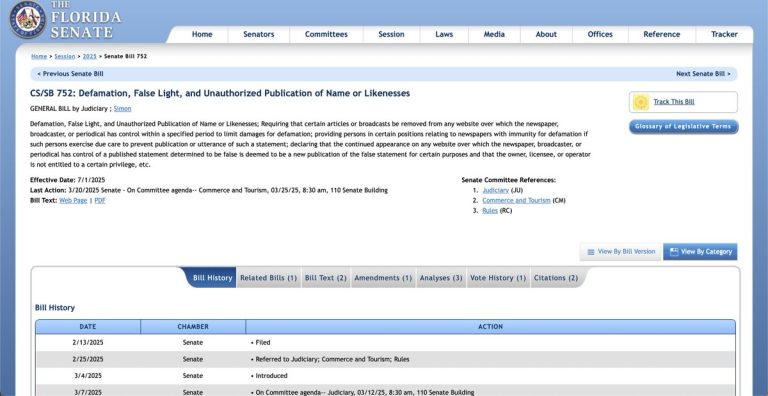
Task: Open bill text Web Page link
Action: click(x=73, y=200)
